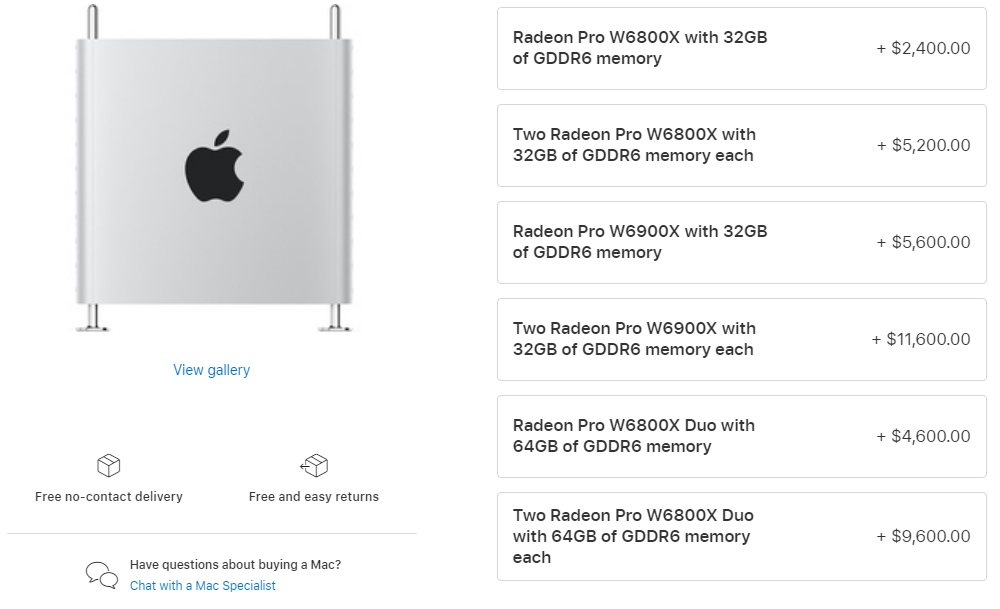This screenshot has height=609, width=1000.
Task: Click the + $11,600.00 price
Action: 921,339
